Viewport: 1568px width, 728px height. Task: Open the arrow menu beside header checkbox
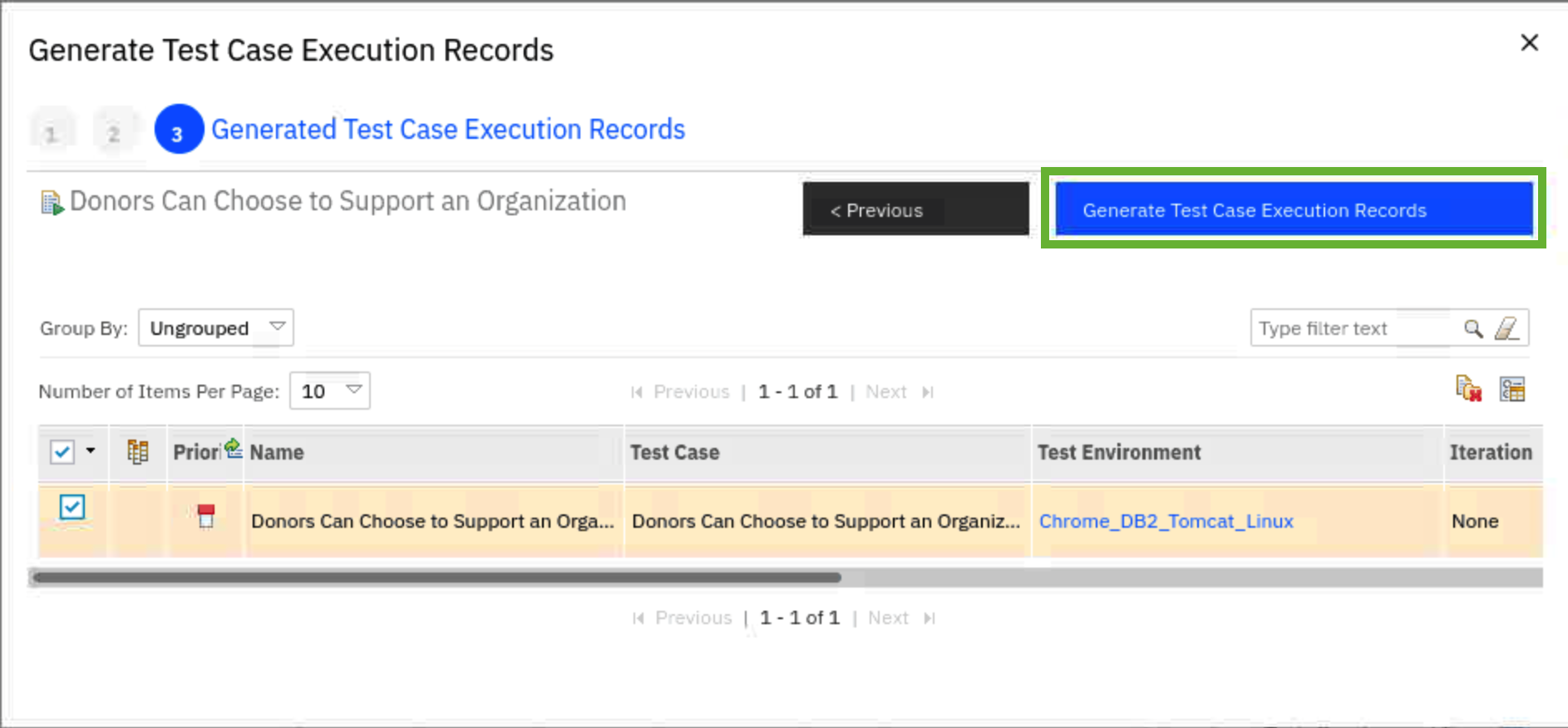(x=91, y=451)
